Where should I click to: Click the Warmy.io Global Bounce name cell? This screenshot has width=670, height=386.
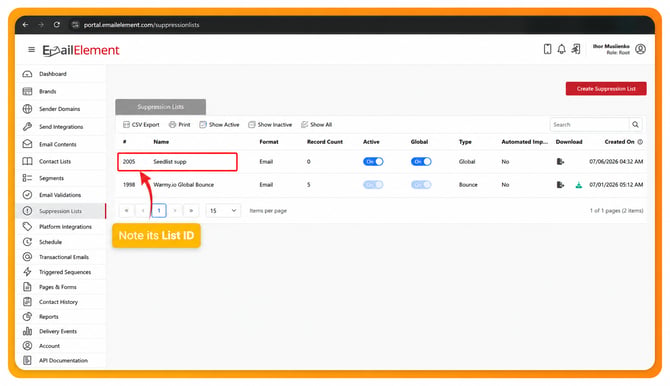coord(183,185)
